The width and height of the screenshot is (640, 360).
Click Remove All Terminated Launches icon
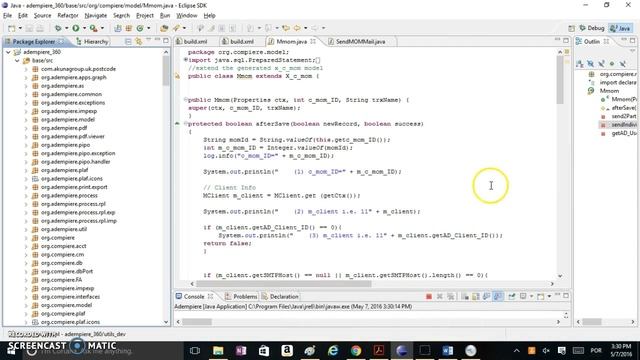click(451, 296)
